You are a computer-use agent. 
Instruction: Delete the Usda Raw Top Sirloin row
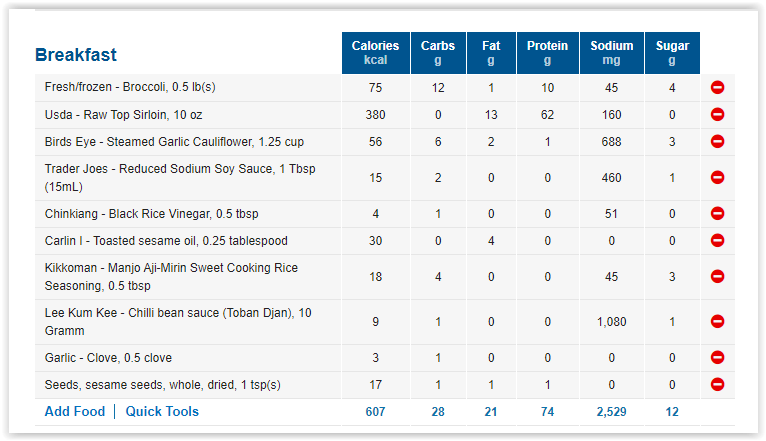pyautogui.click(x=717, y=114)
